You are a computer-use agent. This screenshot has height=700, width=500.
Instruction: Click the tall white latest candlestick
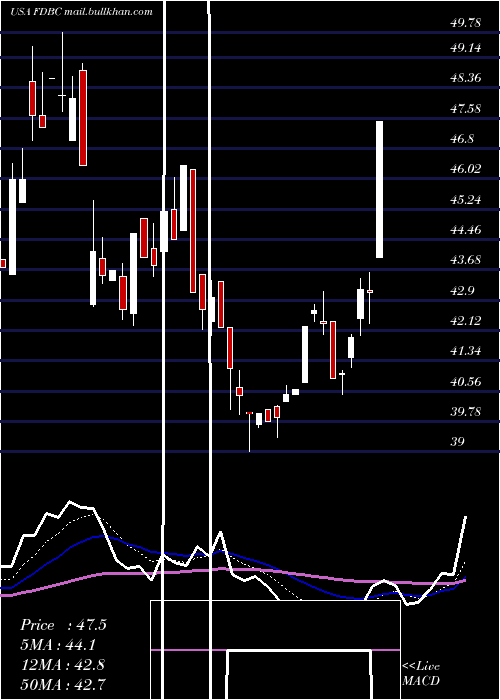[379, 189]
